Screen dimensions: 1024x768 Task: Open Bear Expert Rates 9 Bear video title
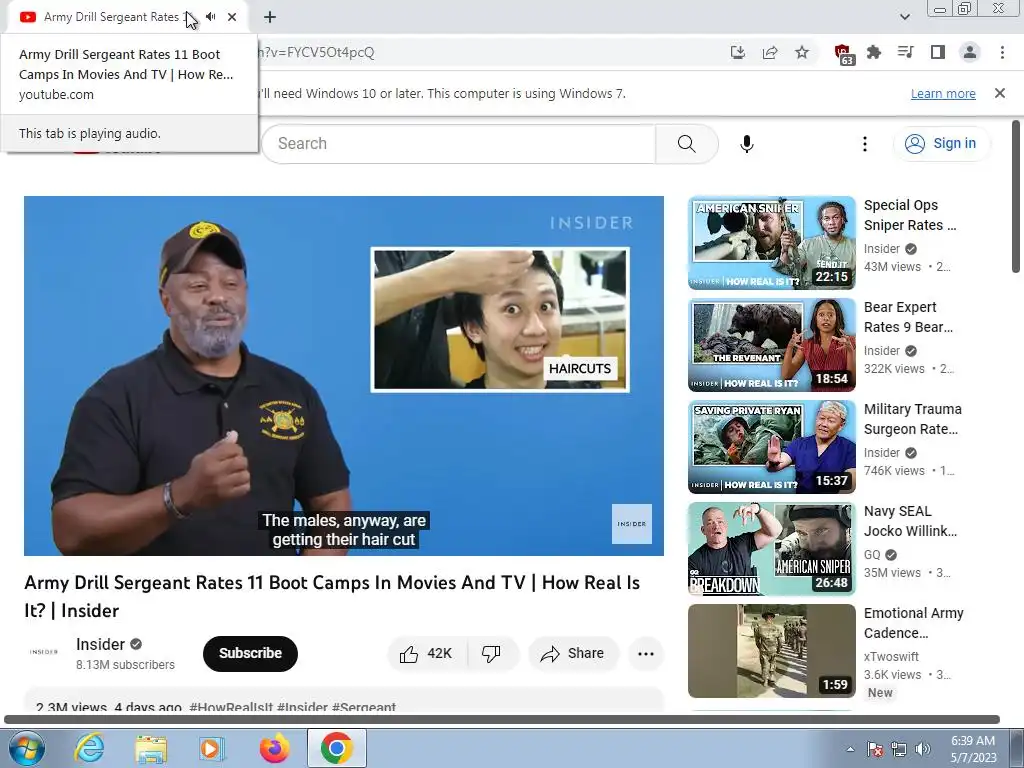click(x=908, y=317)
